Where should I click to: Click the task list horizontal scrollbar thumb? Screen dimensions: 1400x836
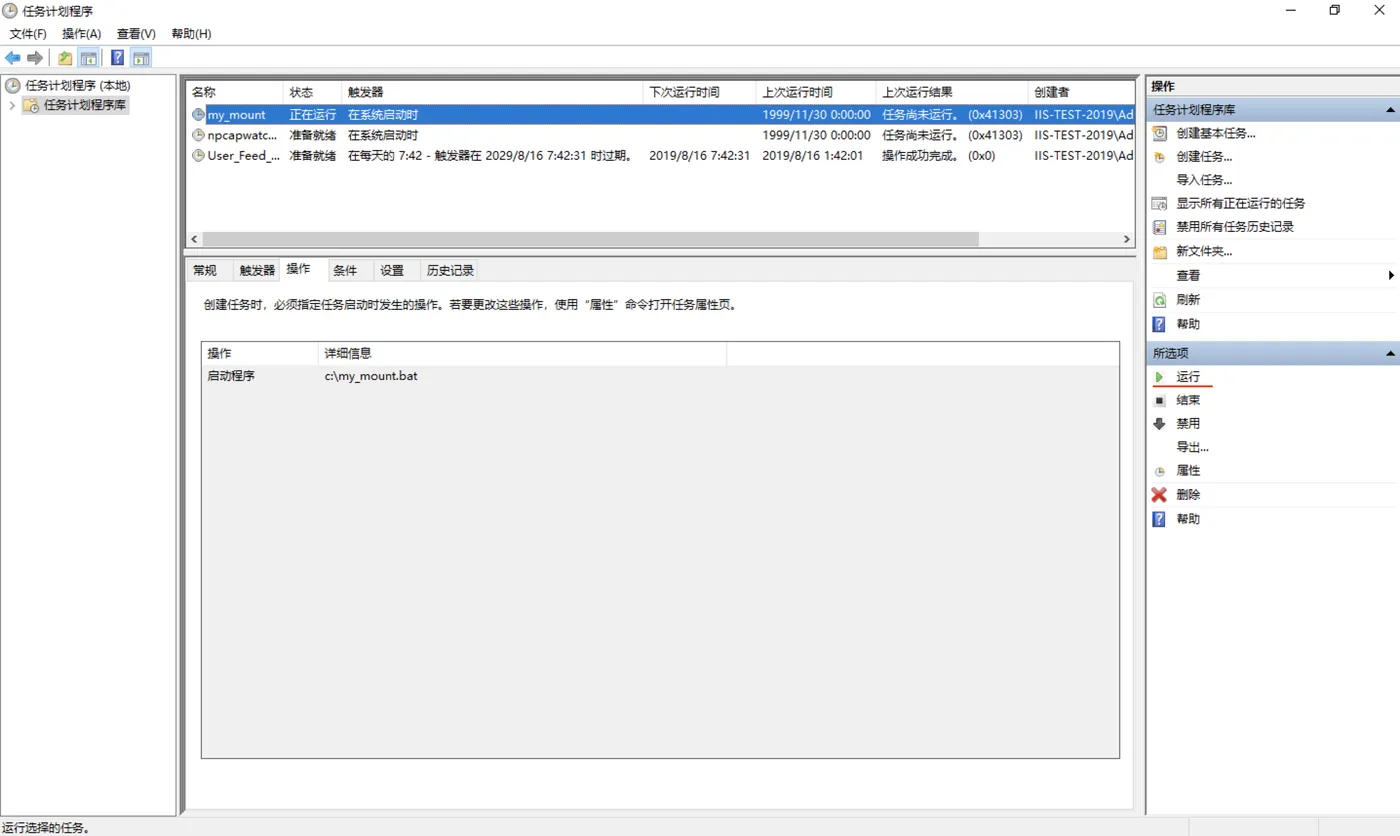click(591, 239)
